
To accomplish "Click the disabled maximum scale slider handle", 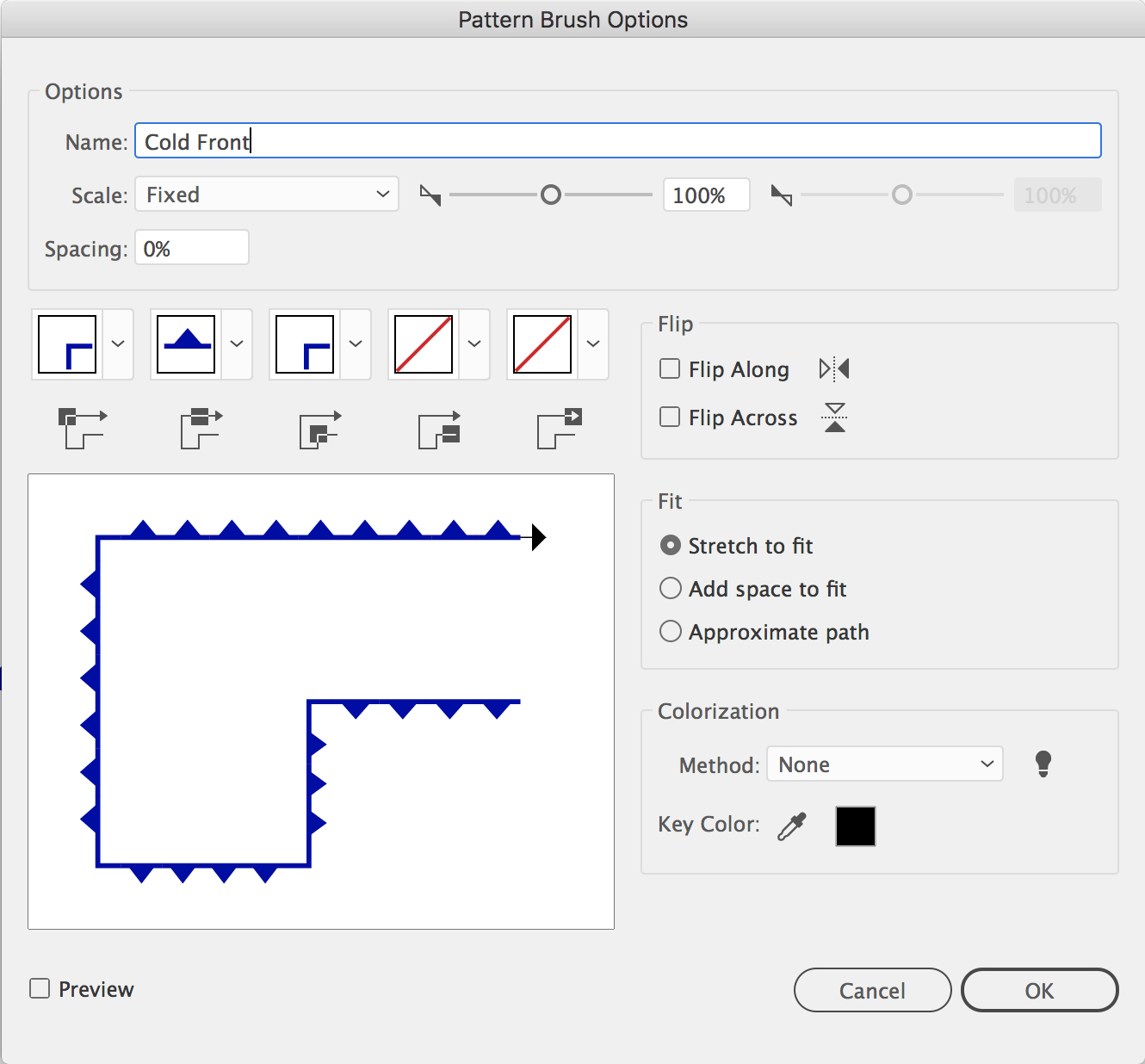I will click(x=901, y=195).
